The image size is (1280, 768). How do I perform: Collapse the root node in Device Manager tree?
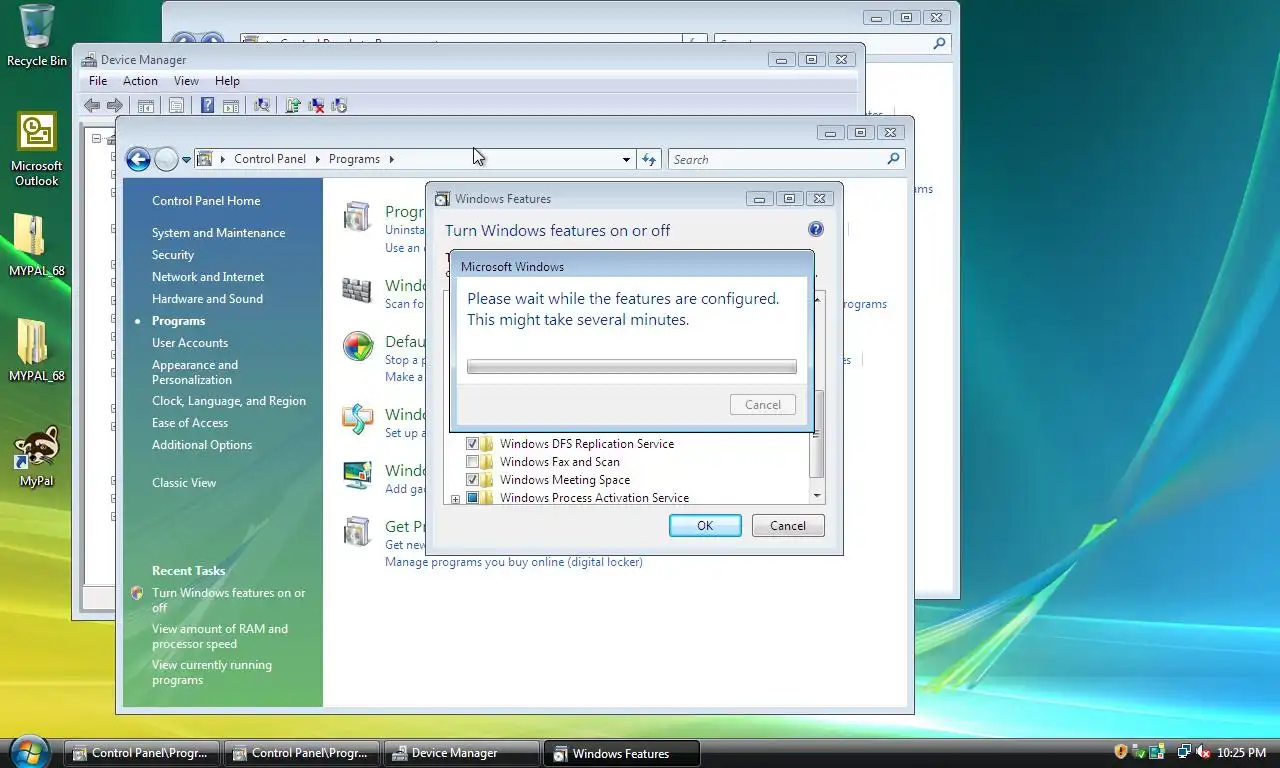(97, 139)
